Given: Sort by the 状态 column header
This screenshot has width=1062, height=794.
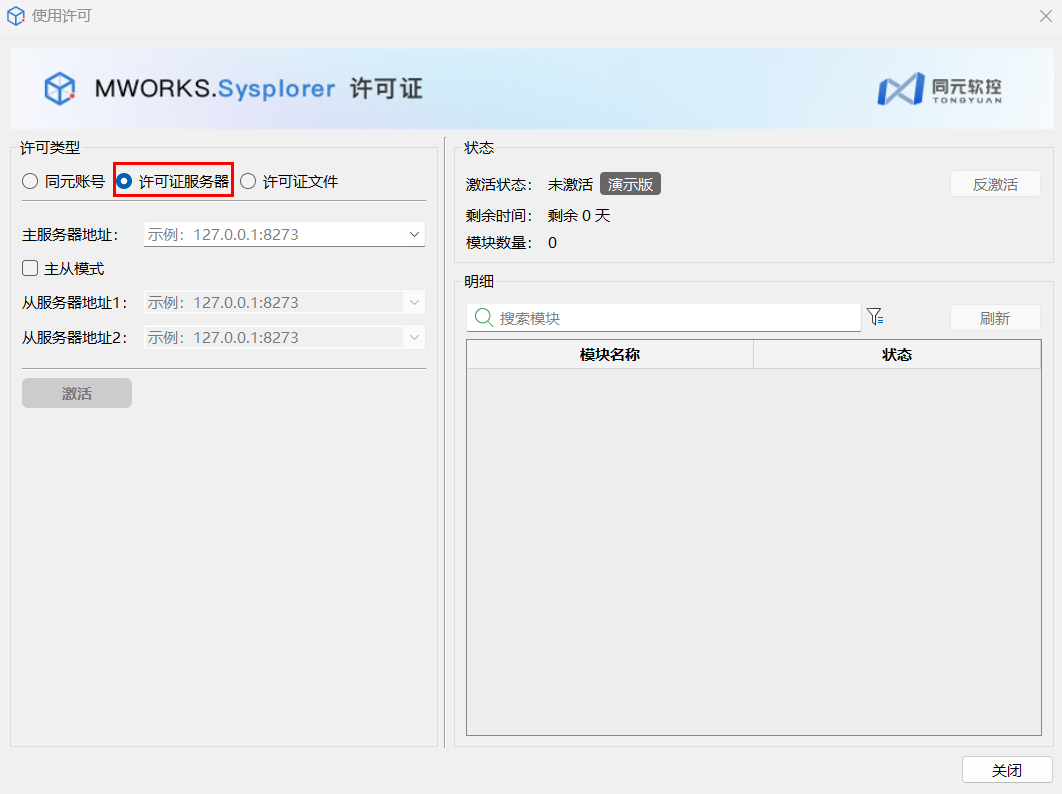Looking at the screenshot, I should pos(896,355).
